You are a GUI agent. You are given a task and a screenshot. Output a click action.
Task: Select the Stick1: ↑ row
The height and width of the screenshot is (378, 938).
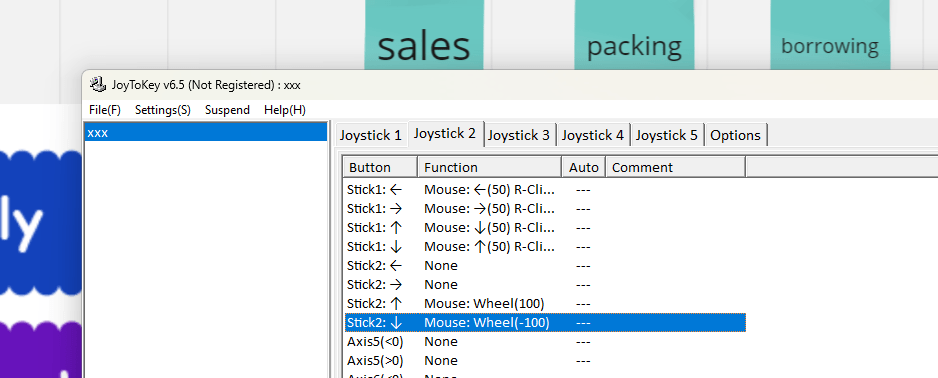(x=545, y=228)
